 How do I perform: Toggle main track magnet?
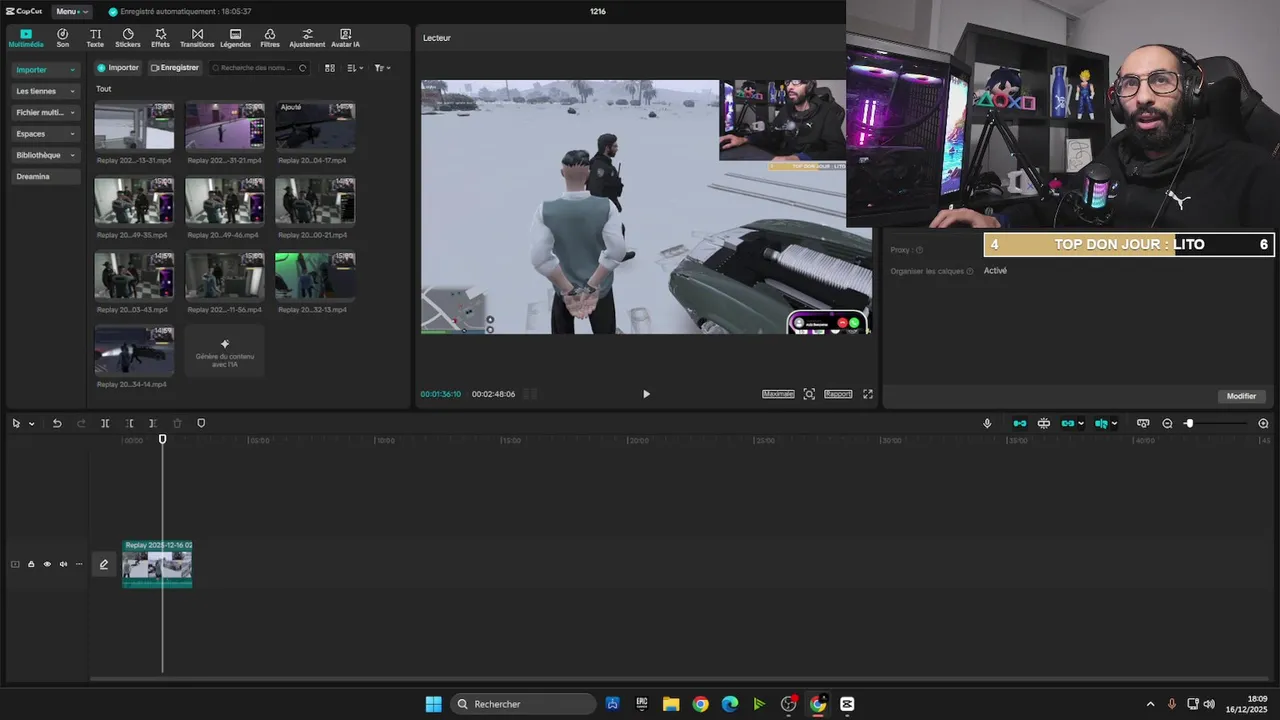1020,424
